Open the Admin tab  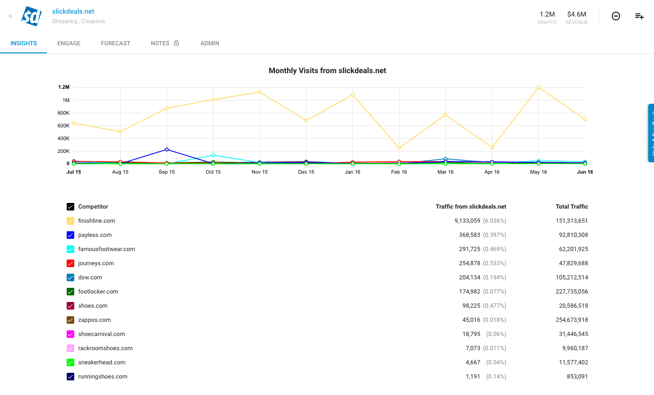click(x=210, y=43)
